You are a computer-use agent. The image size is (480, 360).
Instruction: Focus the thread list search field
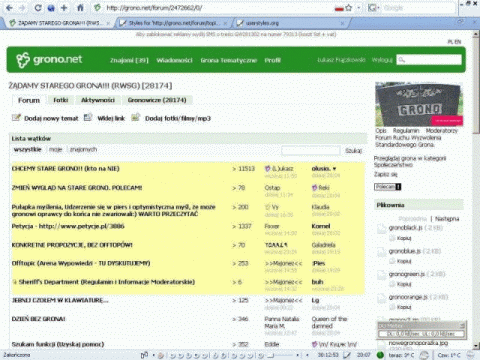click(311, 151)
